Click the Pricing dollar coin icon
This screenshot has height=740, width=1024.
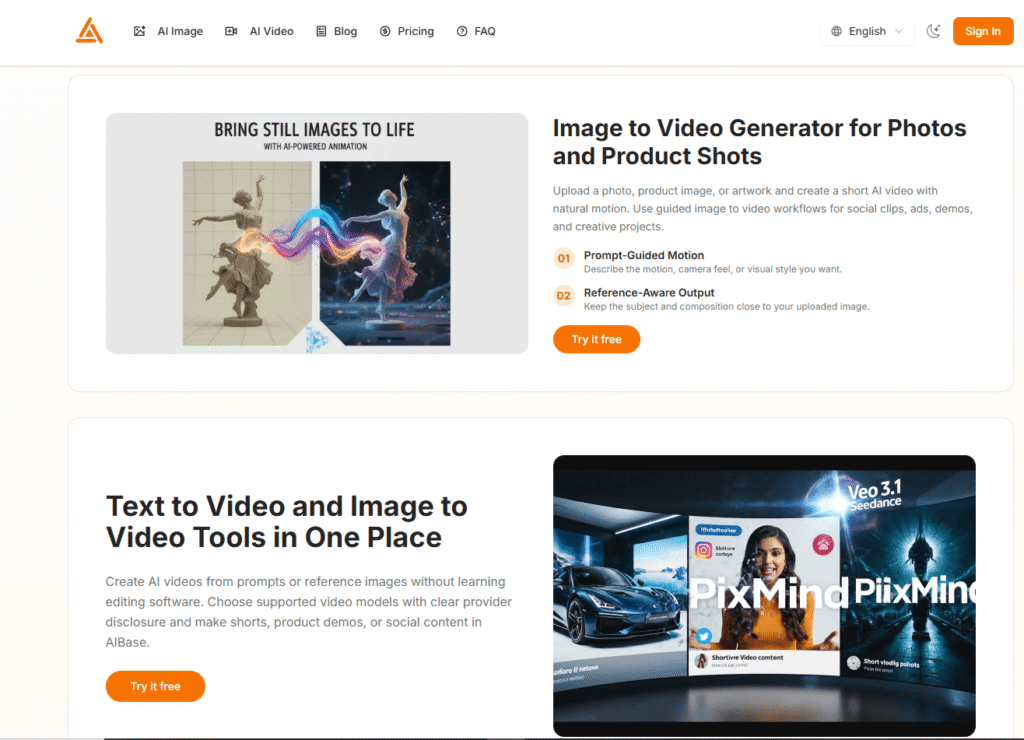[385, 31]
